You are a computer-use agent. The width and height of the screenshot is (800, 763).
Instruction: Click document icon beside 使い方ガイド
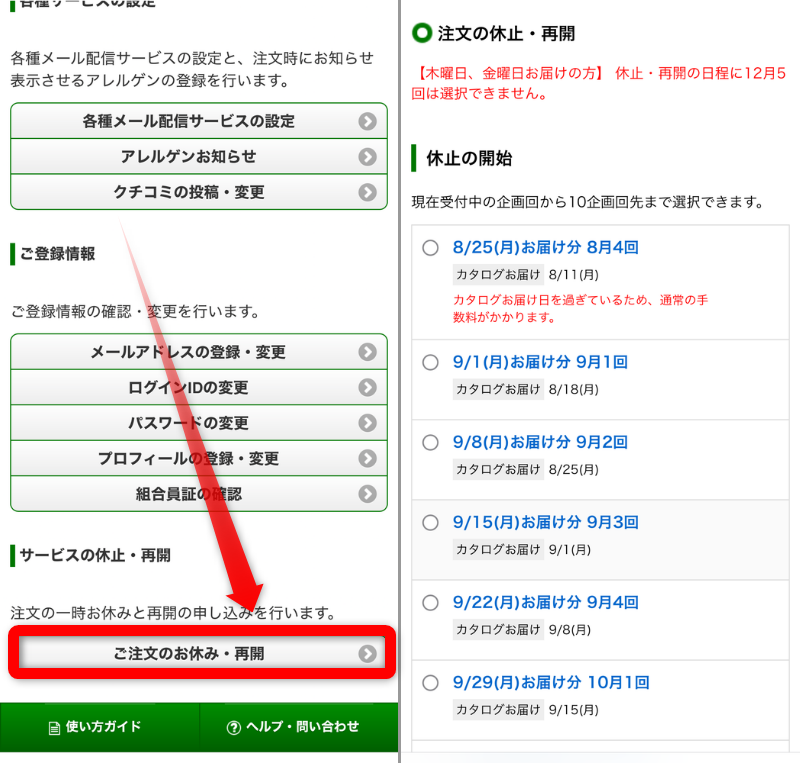tap(54, 728)
